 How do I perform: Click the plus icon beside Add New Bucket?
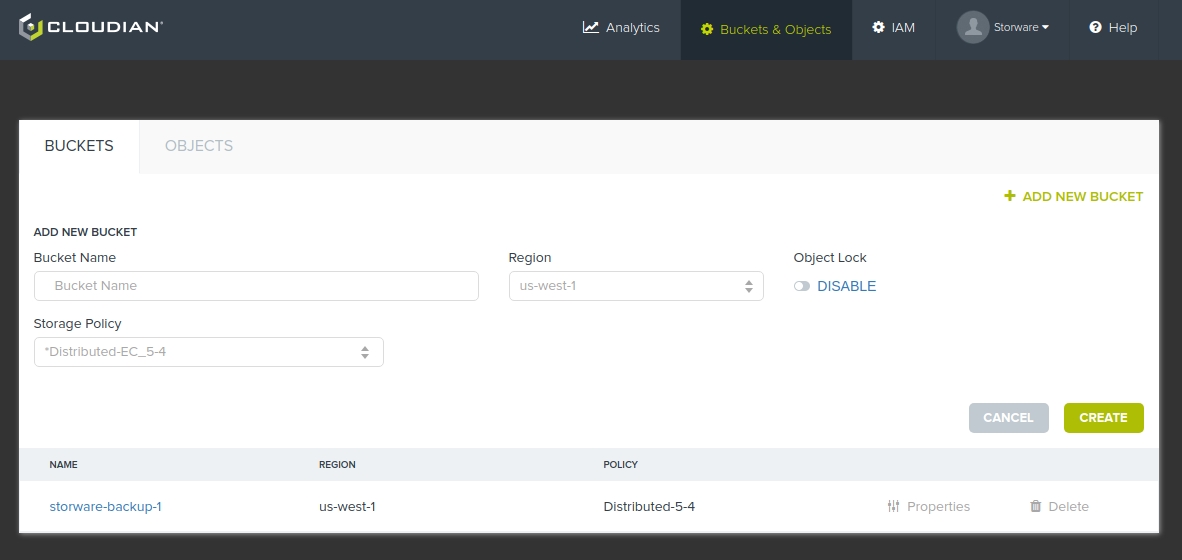coord(1010,196)
